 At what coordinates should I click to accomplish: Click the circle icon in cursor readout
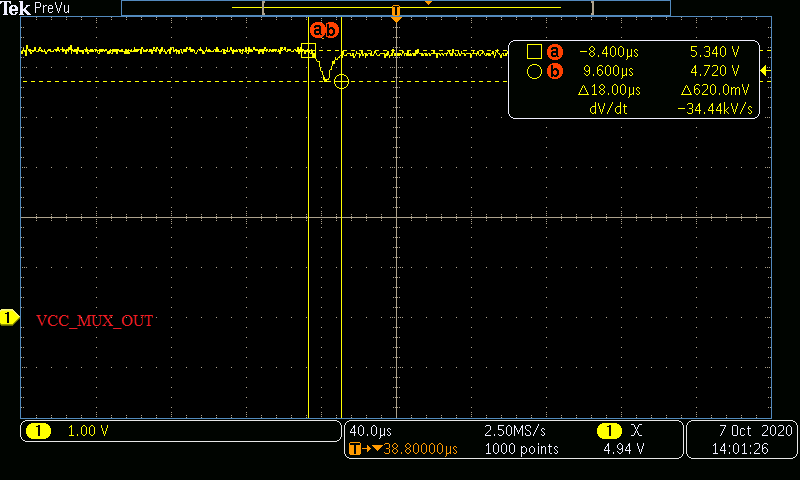click(x=534, y=71)
